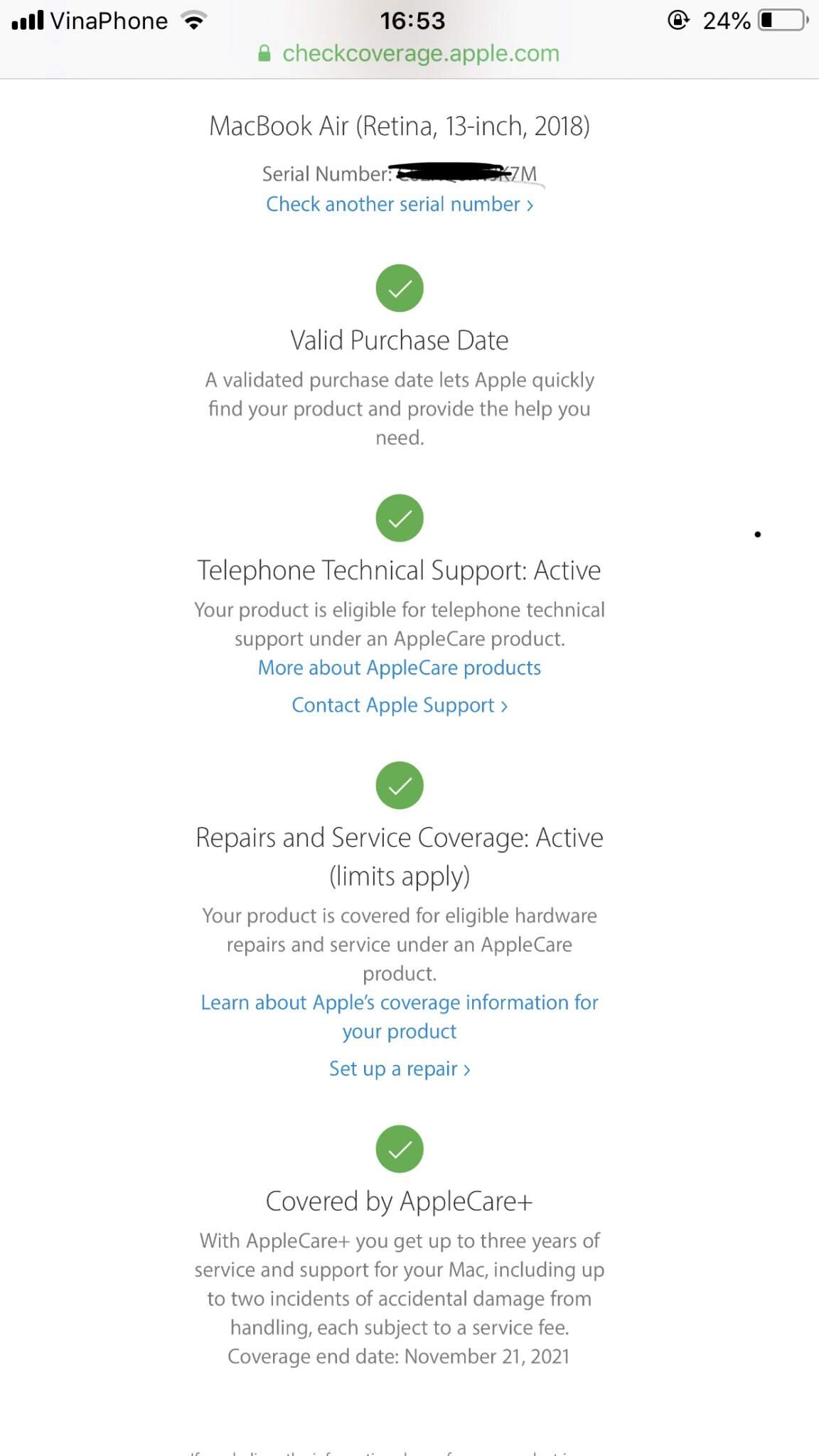Image resolution: width=819 pixels, height=1456 pixels.
Task: Tap the Set up a repair link
Action: click(x=400, y=1069)
